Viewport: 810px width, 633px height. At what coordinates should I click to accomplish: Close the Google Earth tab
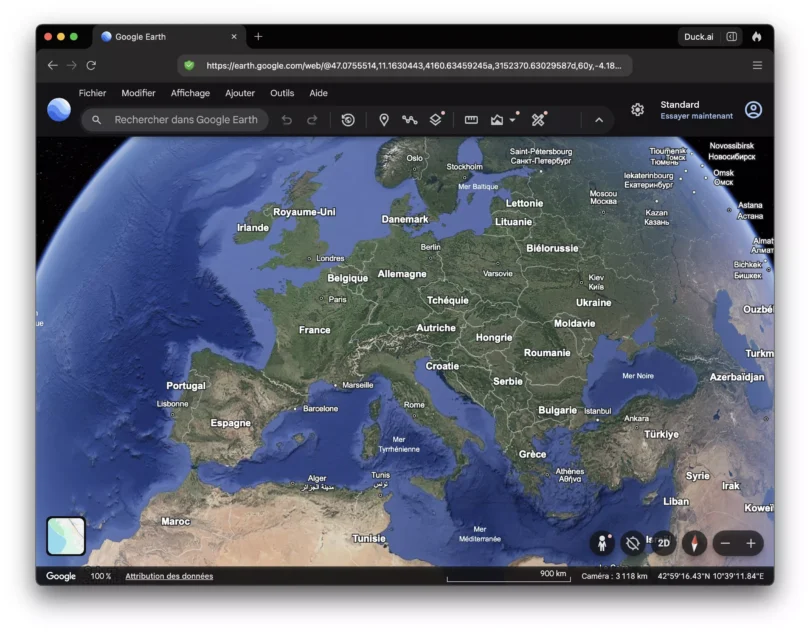point(234,37)
